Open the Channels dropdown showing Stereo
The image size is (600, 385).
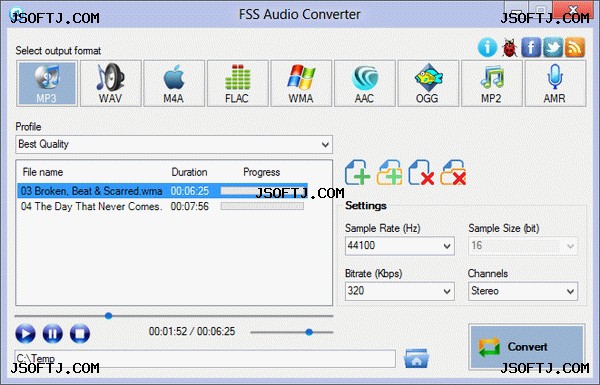[523, 291]
